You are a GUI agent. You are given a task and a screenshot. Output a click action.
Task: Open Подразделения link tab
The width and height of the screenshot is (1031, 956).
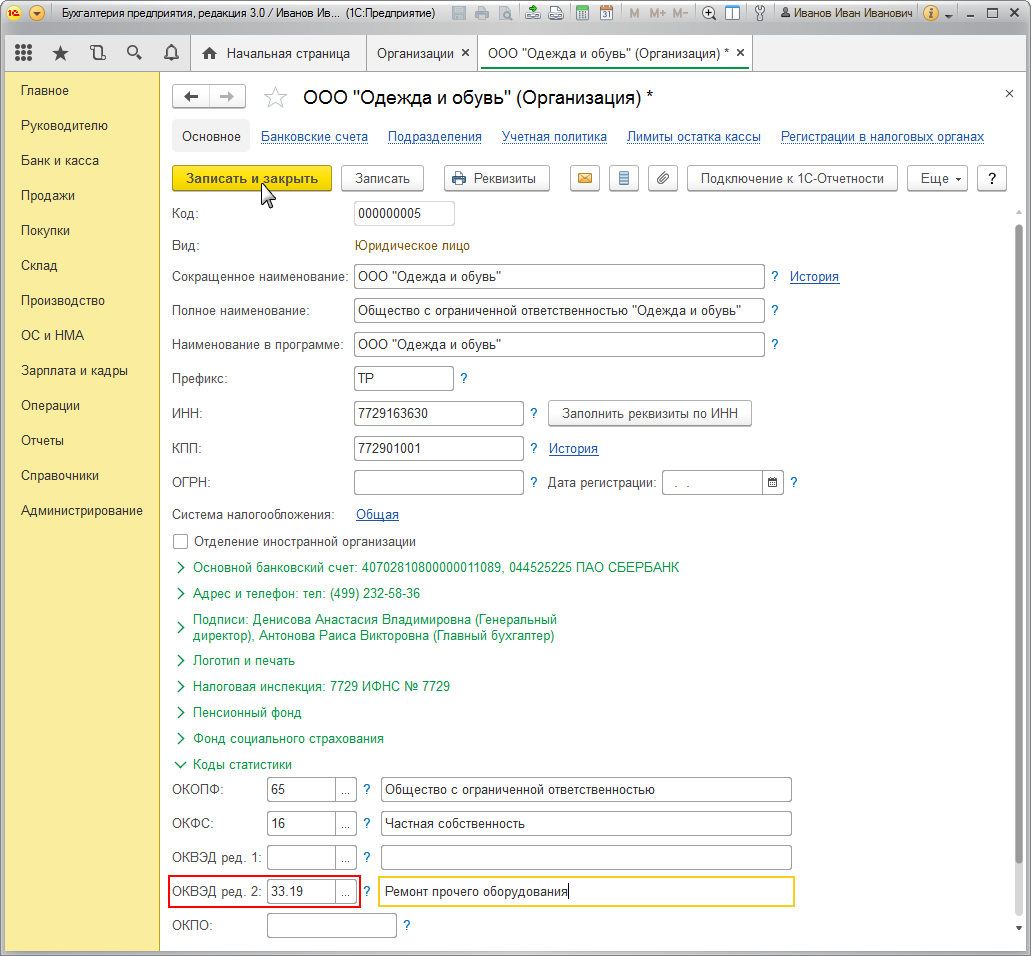[x=435, y=137]
